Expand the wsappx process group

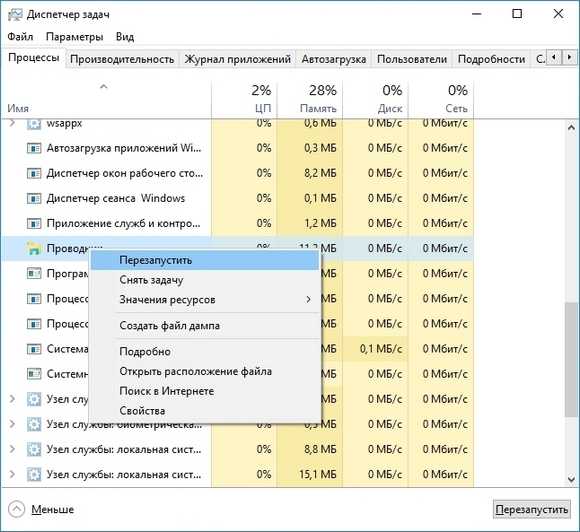(12, 122)
